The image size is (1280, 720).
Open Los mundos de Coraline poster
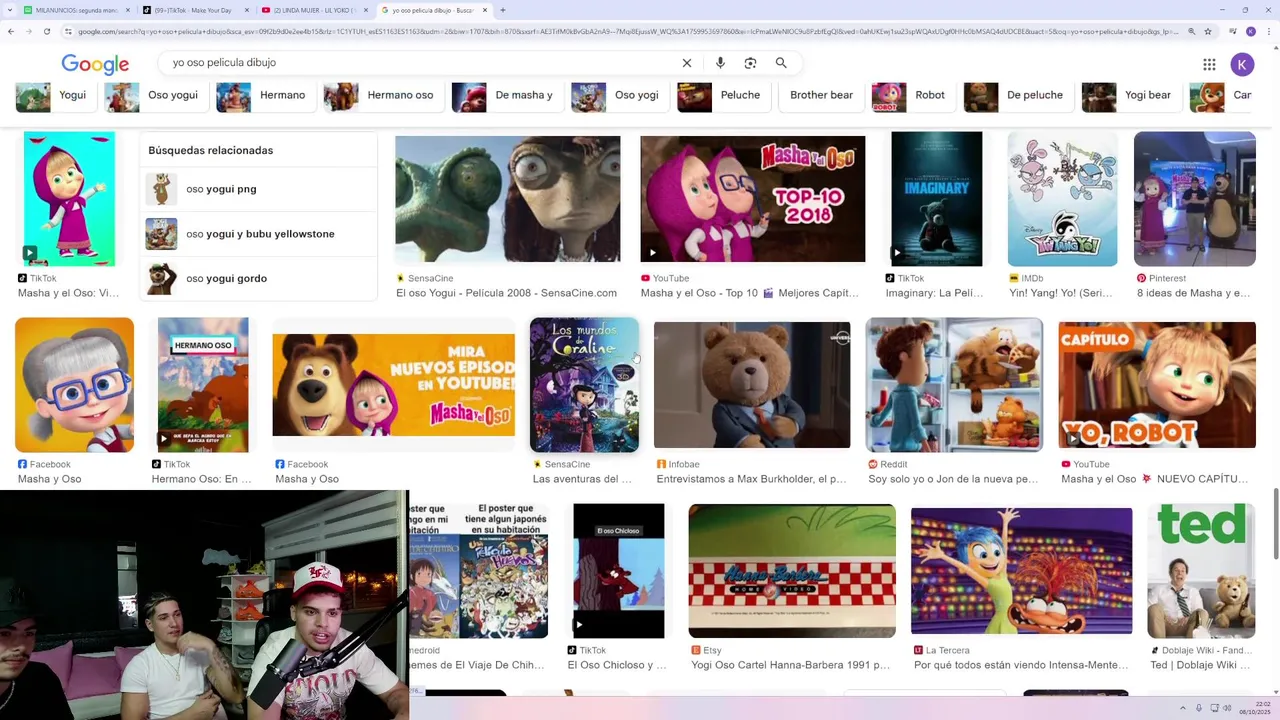(584, 385)
